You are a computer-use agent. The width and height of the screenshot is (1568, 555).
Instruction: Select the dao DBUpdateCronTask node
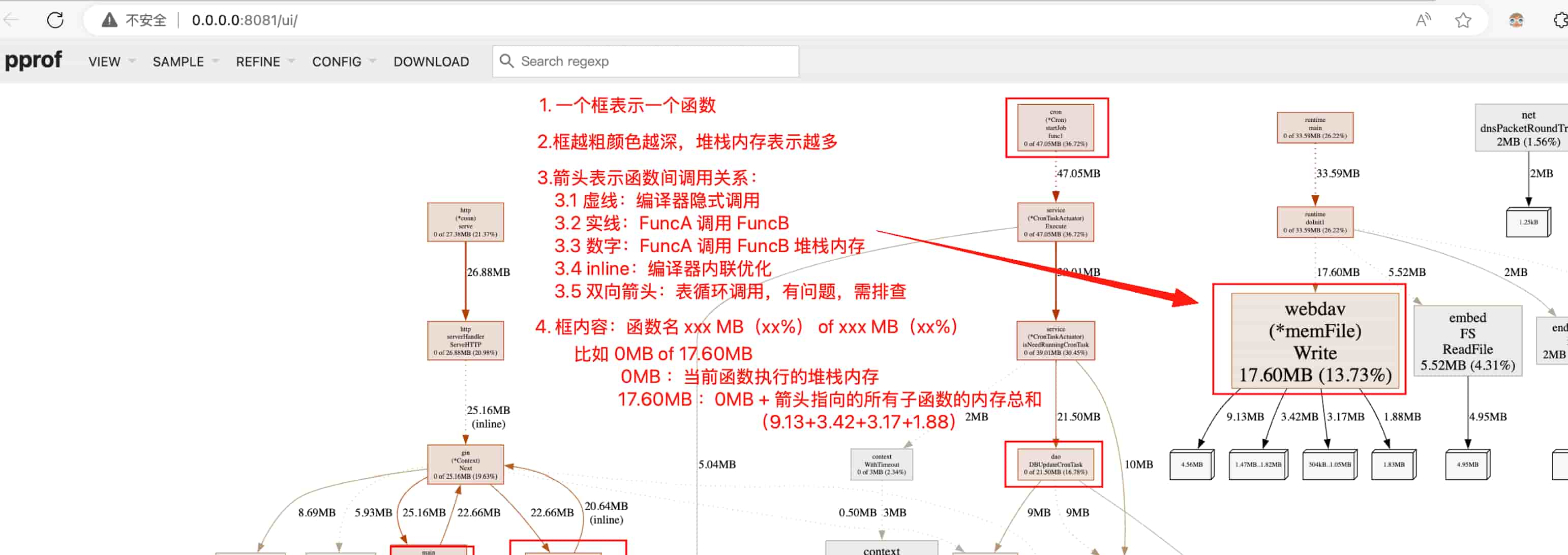click(x=1056, y=465)
